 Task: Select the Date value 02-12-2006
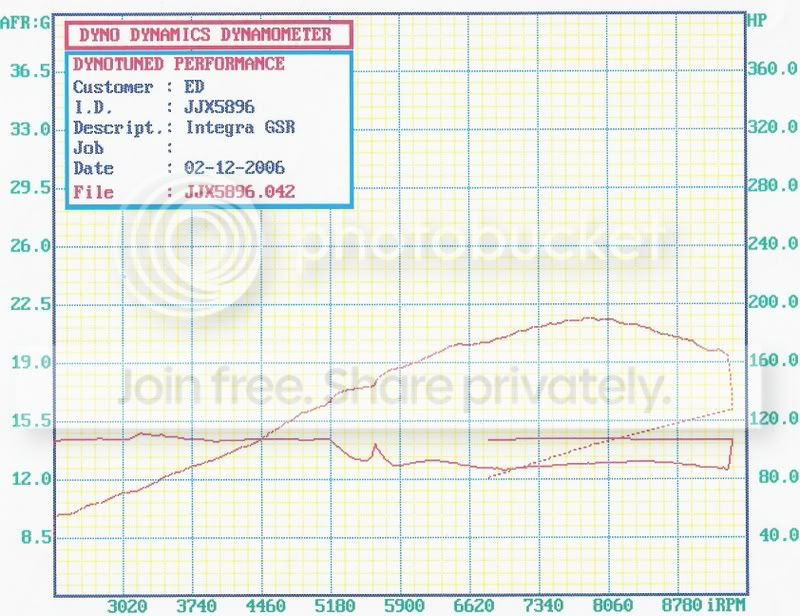pos(230,169)
